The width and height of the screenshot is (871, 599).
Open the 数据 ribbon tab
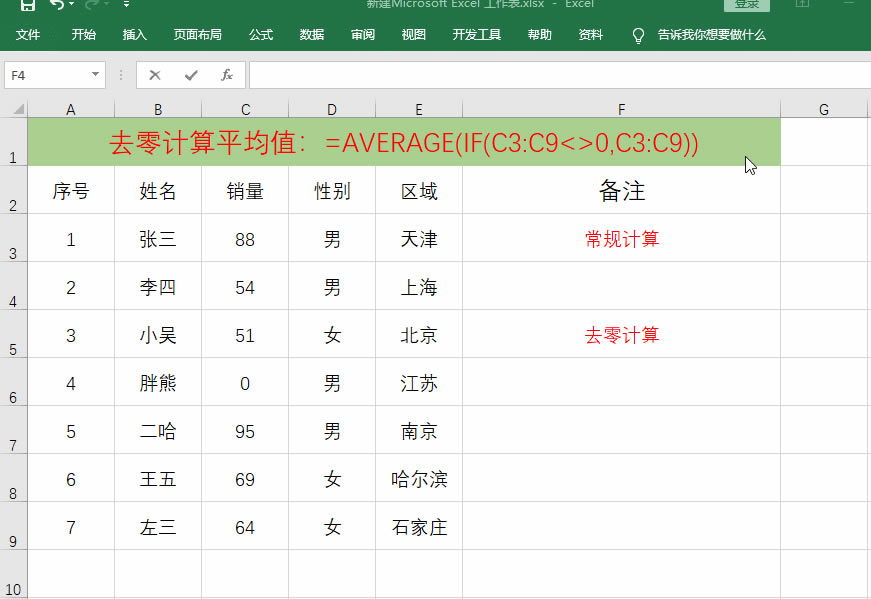point(312,34)
